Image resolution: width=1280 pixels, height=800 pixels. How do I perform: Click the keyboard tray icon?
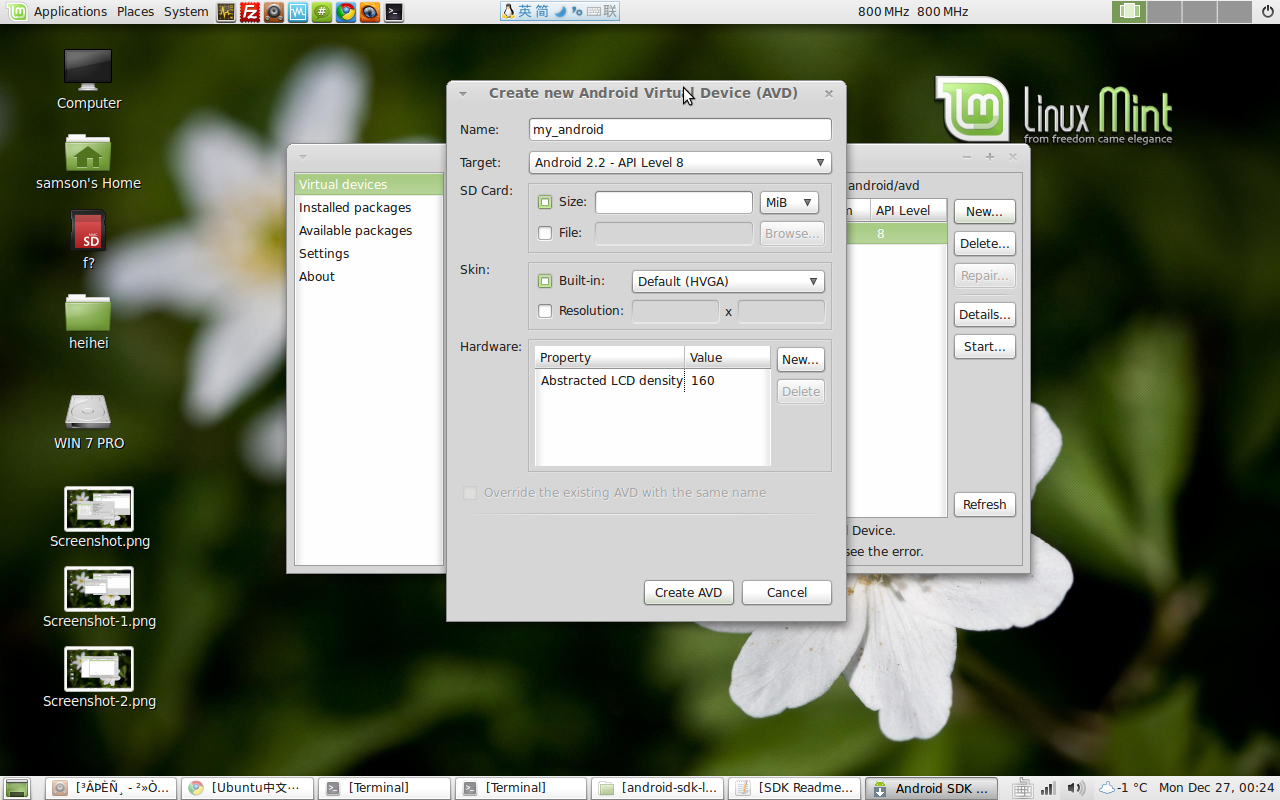[x=1022, y=788]
